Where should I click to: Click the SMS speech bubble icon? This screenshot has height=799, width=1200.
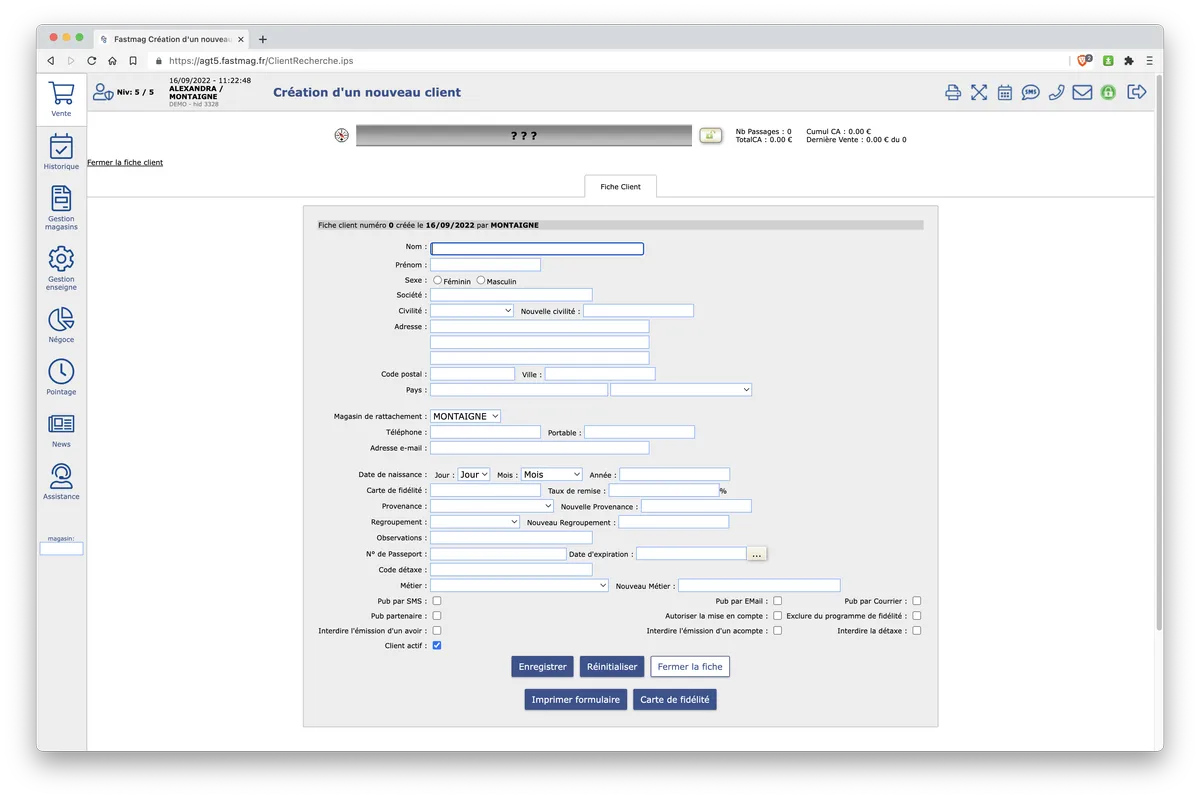(1031, 93)
